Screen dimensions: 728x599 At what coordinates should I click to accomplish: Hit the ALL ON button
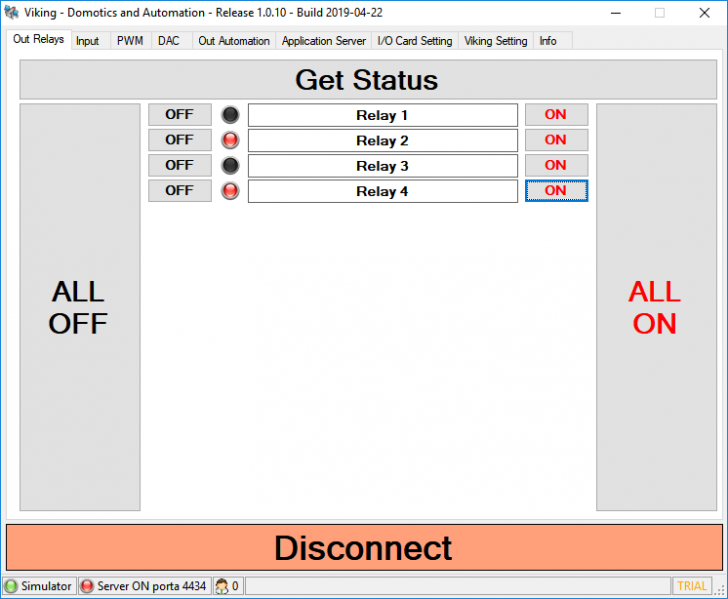655,307
